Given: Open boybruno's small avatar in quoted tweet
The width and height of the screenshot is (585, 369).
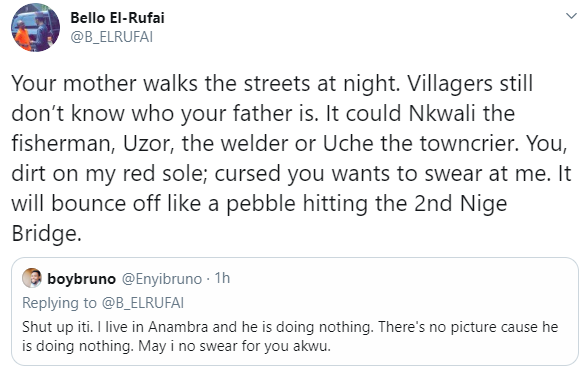Looking at the screenshot, I should pyautogui.click(x=32, y=278).
